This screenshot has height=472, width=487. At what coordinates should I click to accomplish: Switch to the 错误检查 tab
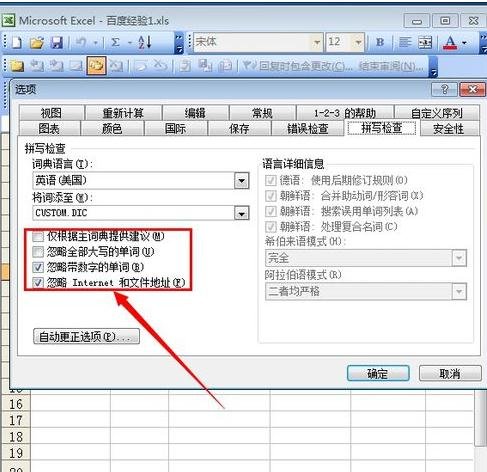tap(308, 128)
